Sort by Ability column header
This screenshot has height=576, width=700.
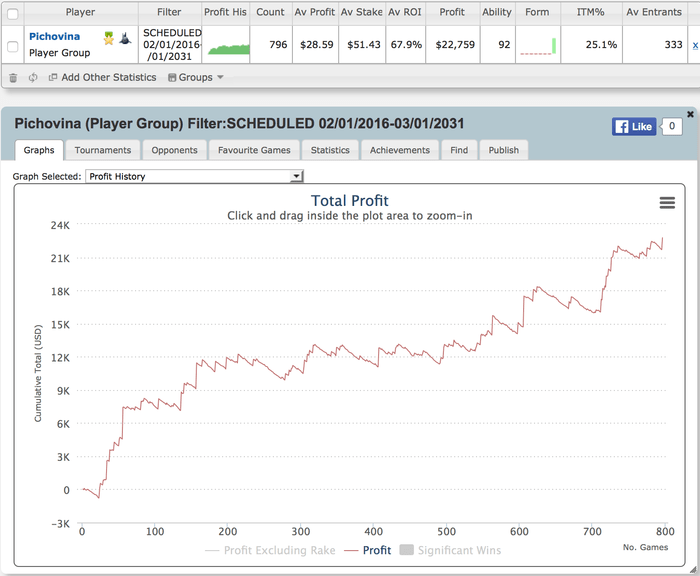coord(497,12)
